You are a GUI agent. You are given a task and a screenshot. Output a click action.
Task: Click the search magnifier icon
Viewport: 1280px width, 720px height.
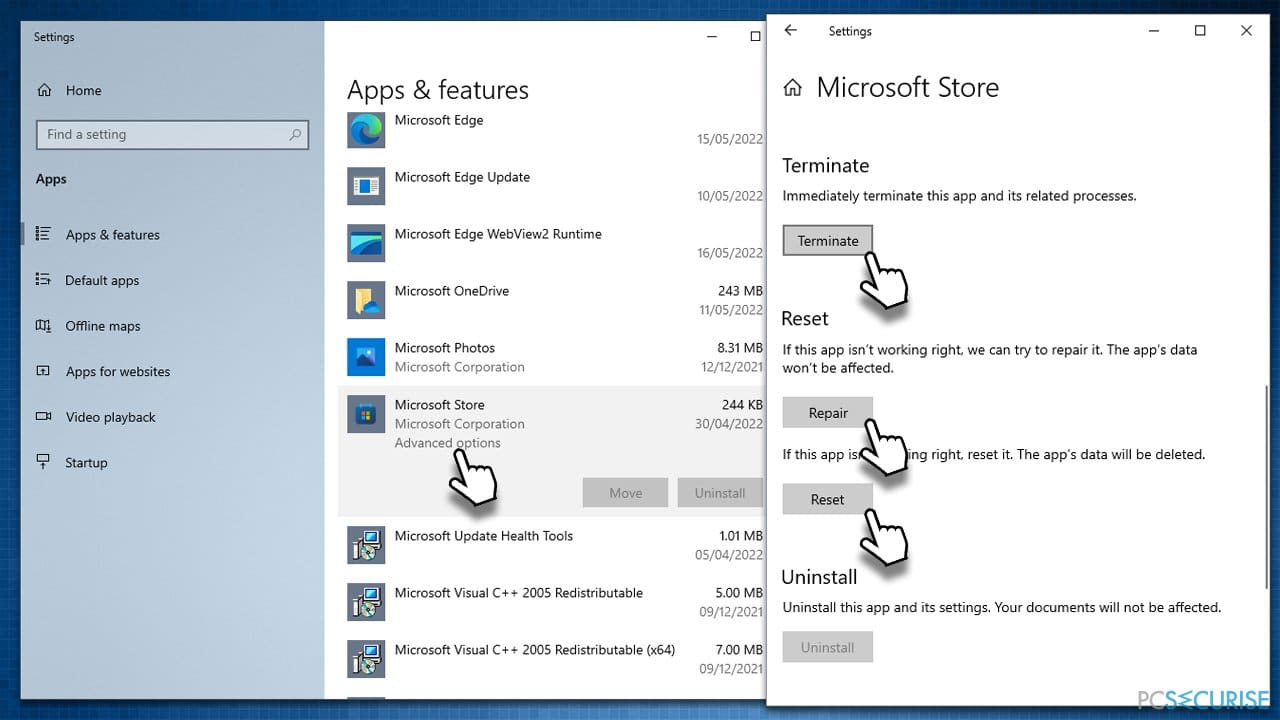[295, 134]
